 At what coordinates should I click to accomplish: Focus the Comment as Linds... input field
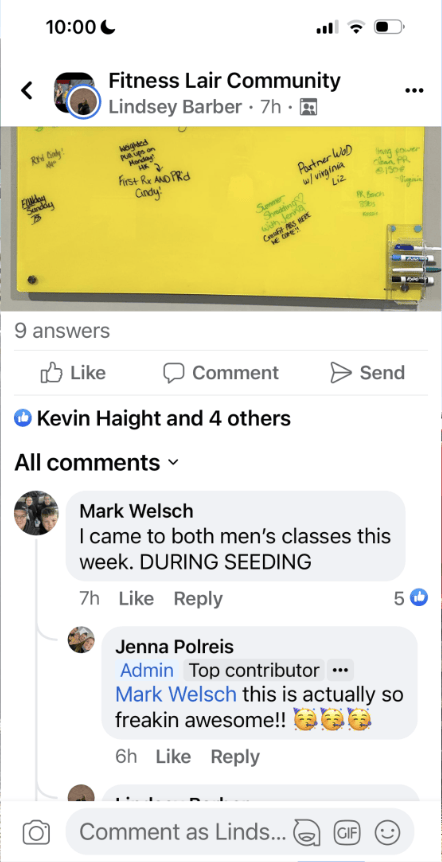[x=181, y=832]
